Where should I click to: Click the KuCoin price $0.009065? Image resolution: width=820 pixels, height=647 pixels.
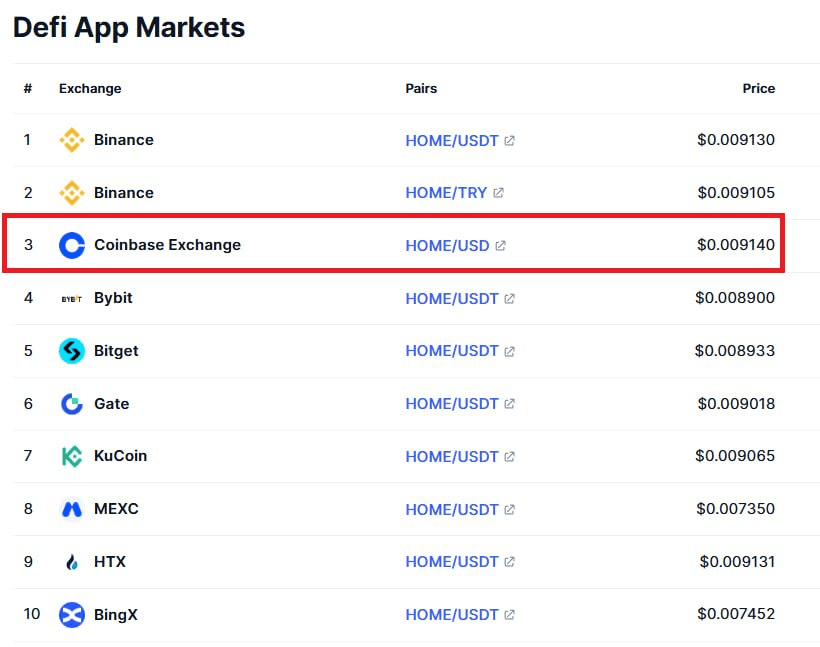tap(735, 456)
